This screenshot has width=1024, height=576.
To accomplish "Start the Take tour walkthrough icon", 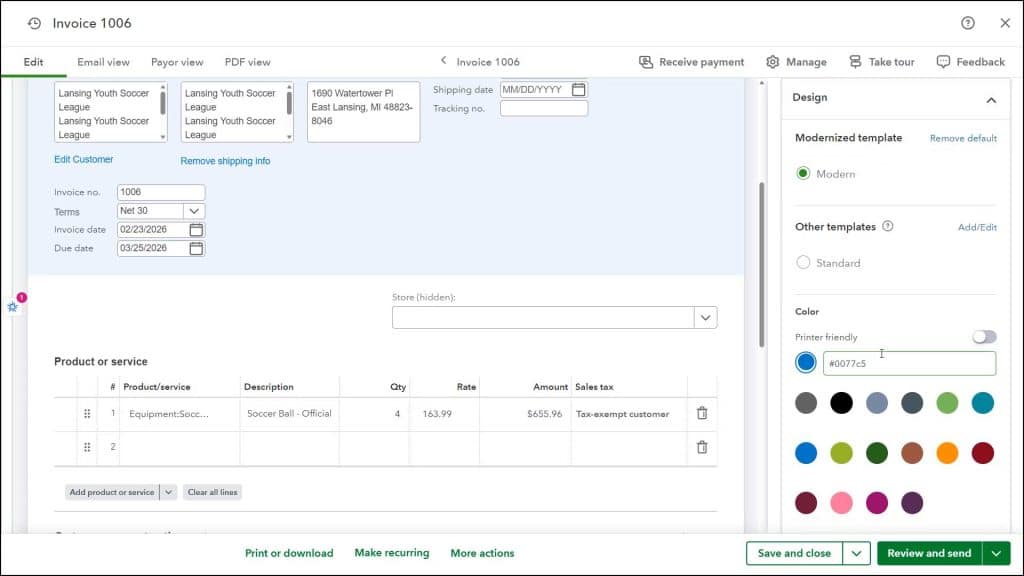I will tap(853, 61).
